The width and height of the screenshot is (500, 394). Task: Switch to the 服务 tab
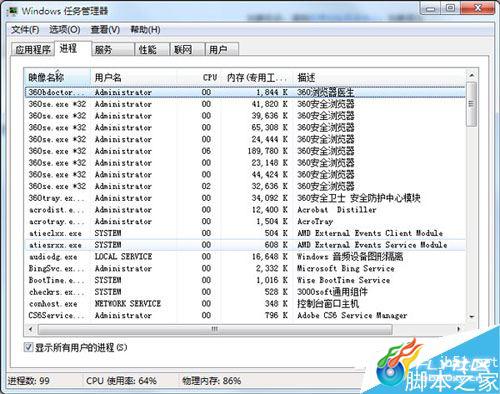tap(113, 50)
